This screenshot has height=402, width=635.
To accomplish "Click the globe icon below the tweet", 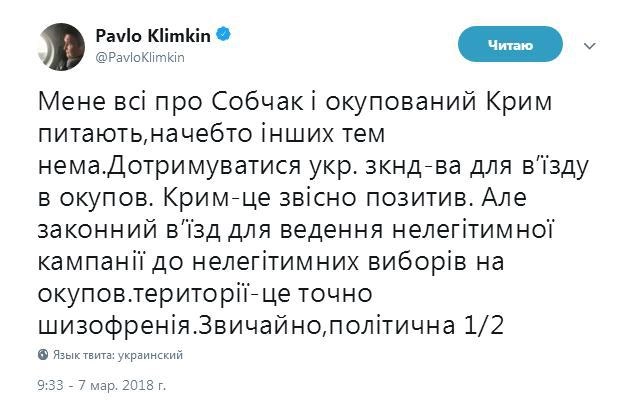I will (x=43, y=355).
